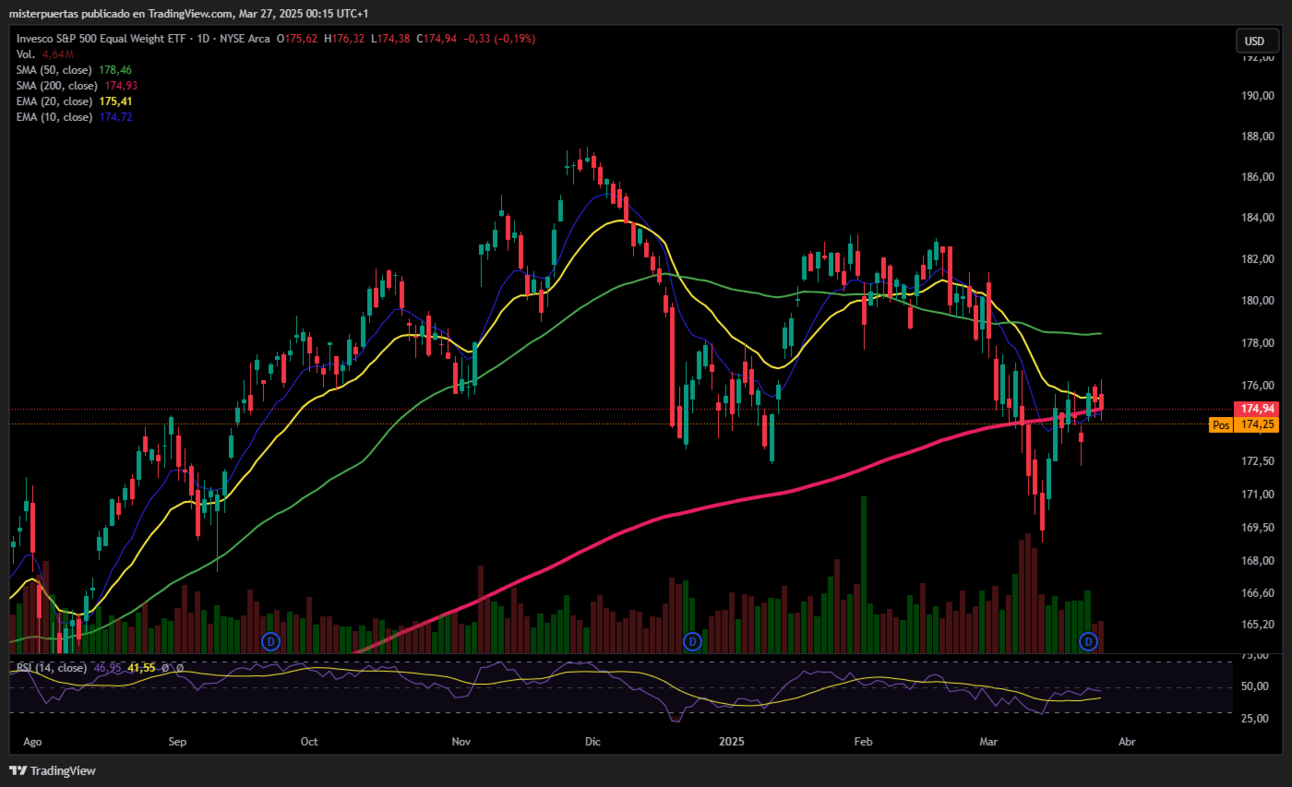Click the 182,00 price axis label

click(x=1256, y=259)
